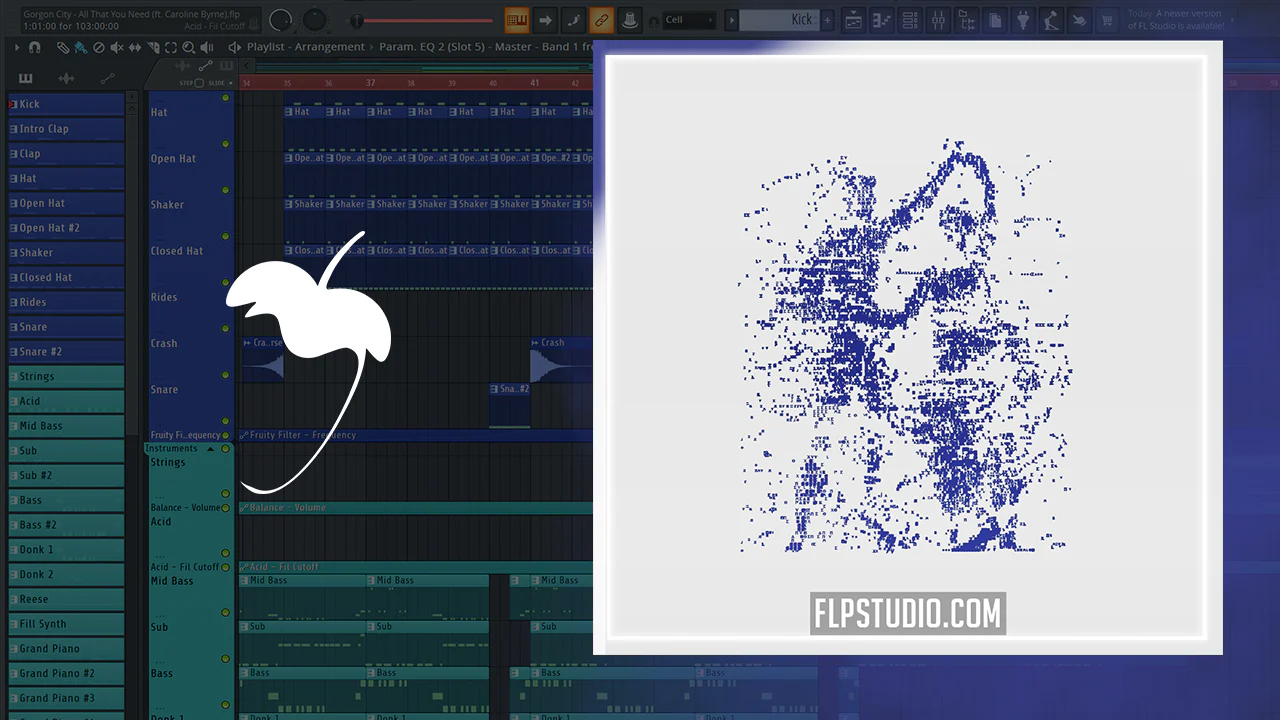The height and width of the screenshot is (720, 1280).
Task: Select the Slip tool double-arrow icon
Action: (135, 47)
